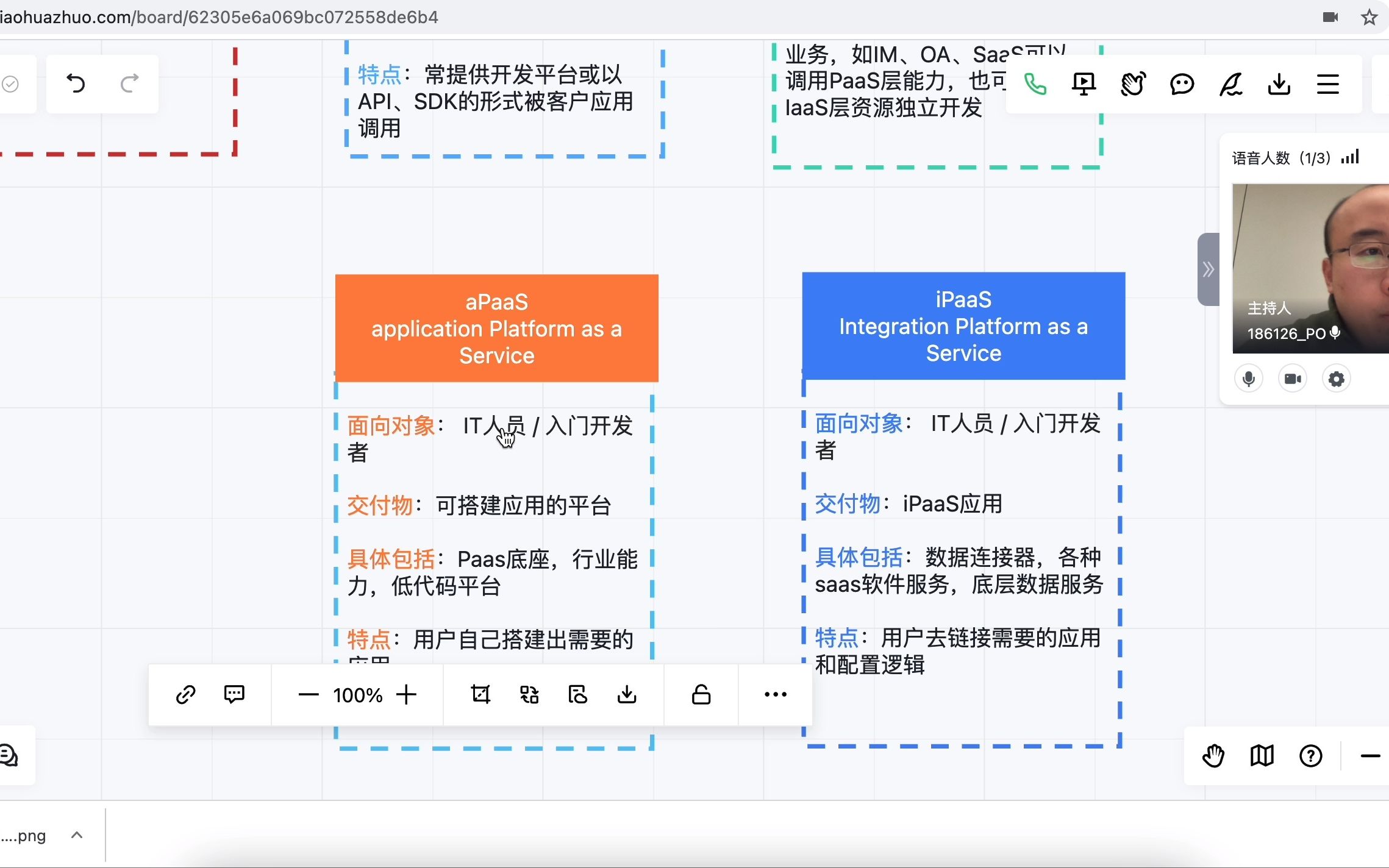Toggle lock on selected element
The image size is (1389, 868).
coord(701,695)
